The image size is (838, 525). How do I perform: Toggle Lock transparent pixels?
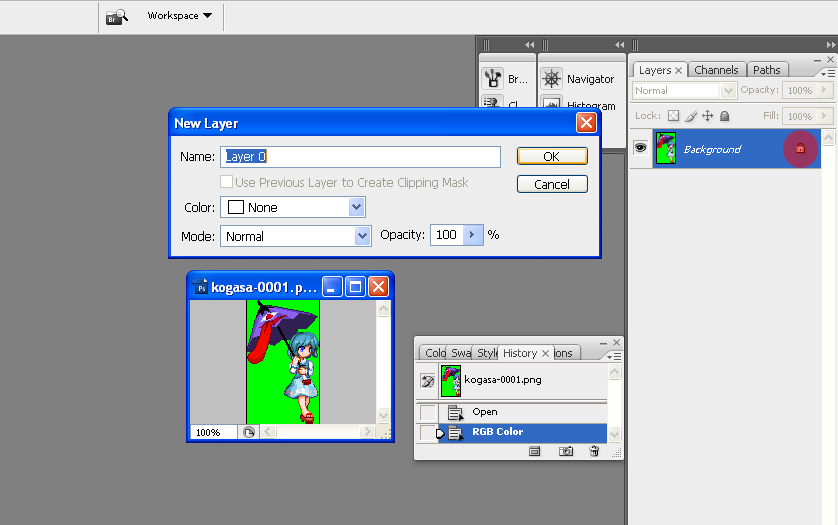[x=673, y=116]
